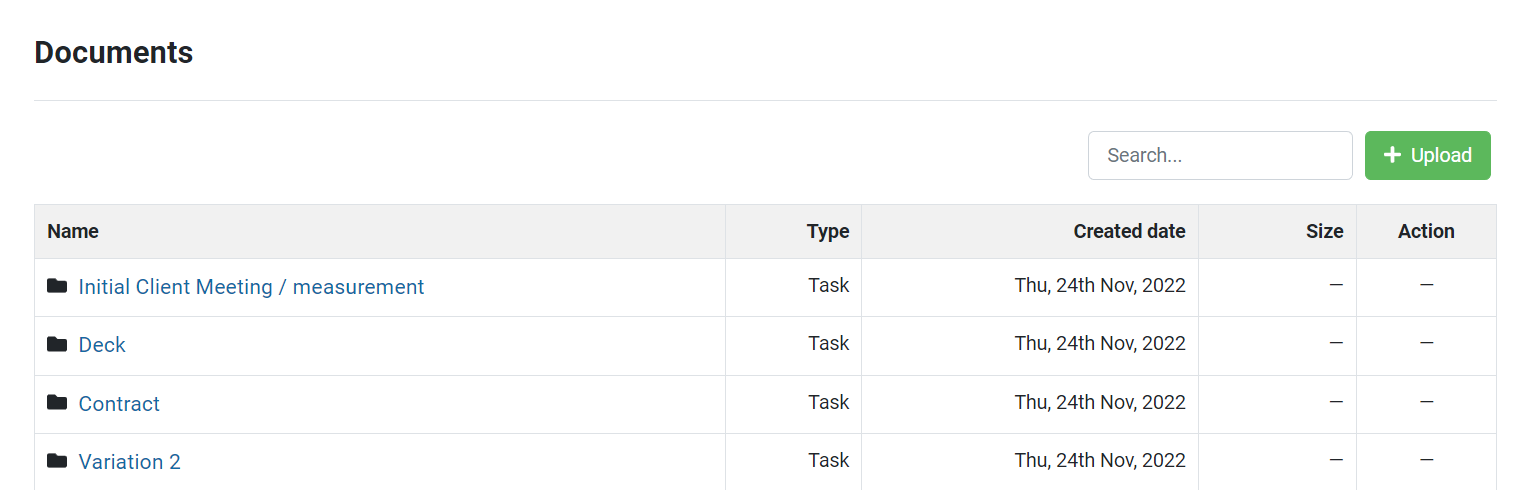The width and height of the screenshot is (1520, 490).
Task: Open Initial Client Meeting / measurement folder
Action: click(x=251, y=287)
